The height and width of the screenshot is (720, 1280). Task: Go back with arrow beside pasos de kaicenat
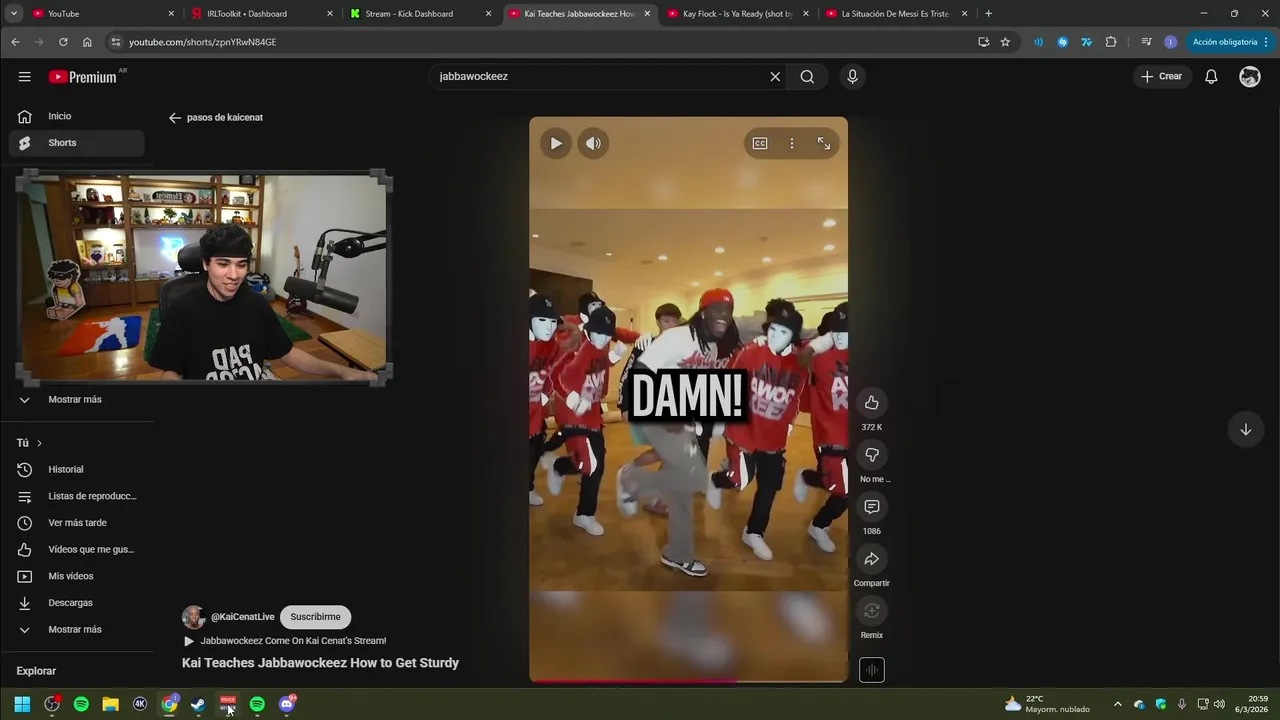175,117
